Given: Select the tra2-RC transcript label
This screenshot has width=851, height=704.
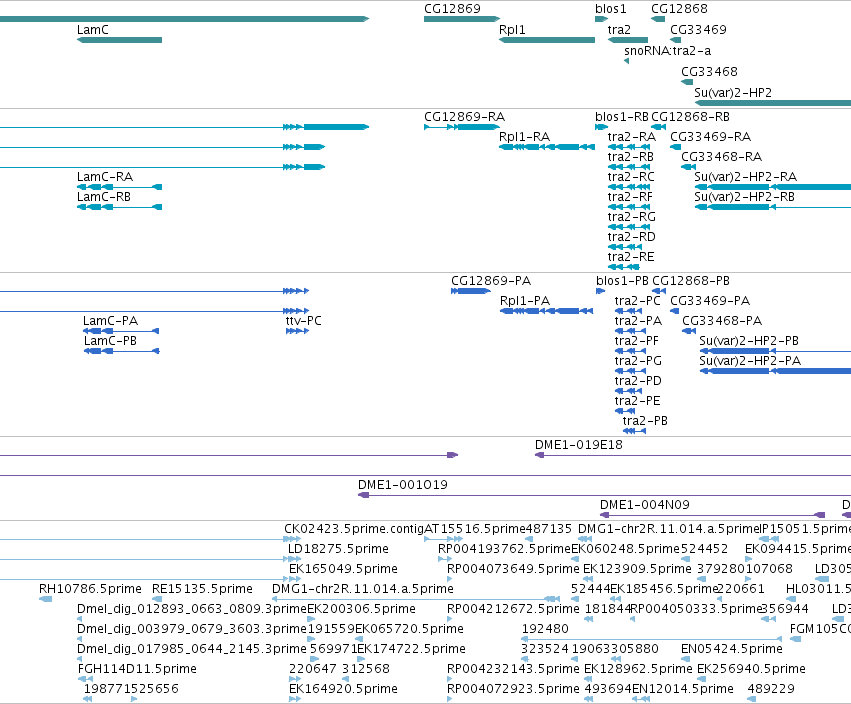Looking at the screenshot, I should (x=631, y=177).
